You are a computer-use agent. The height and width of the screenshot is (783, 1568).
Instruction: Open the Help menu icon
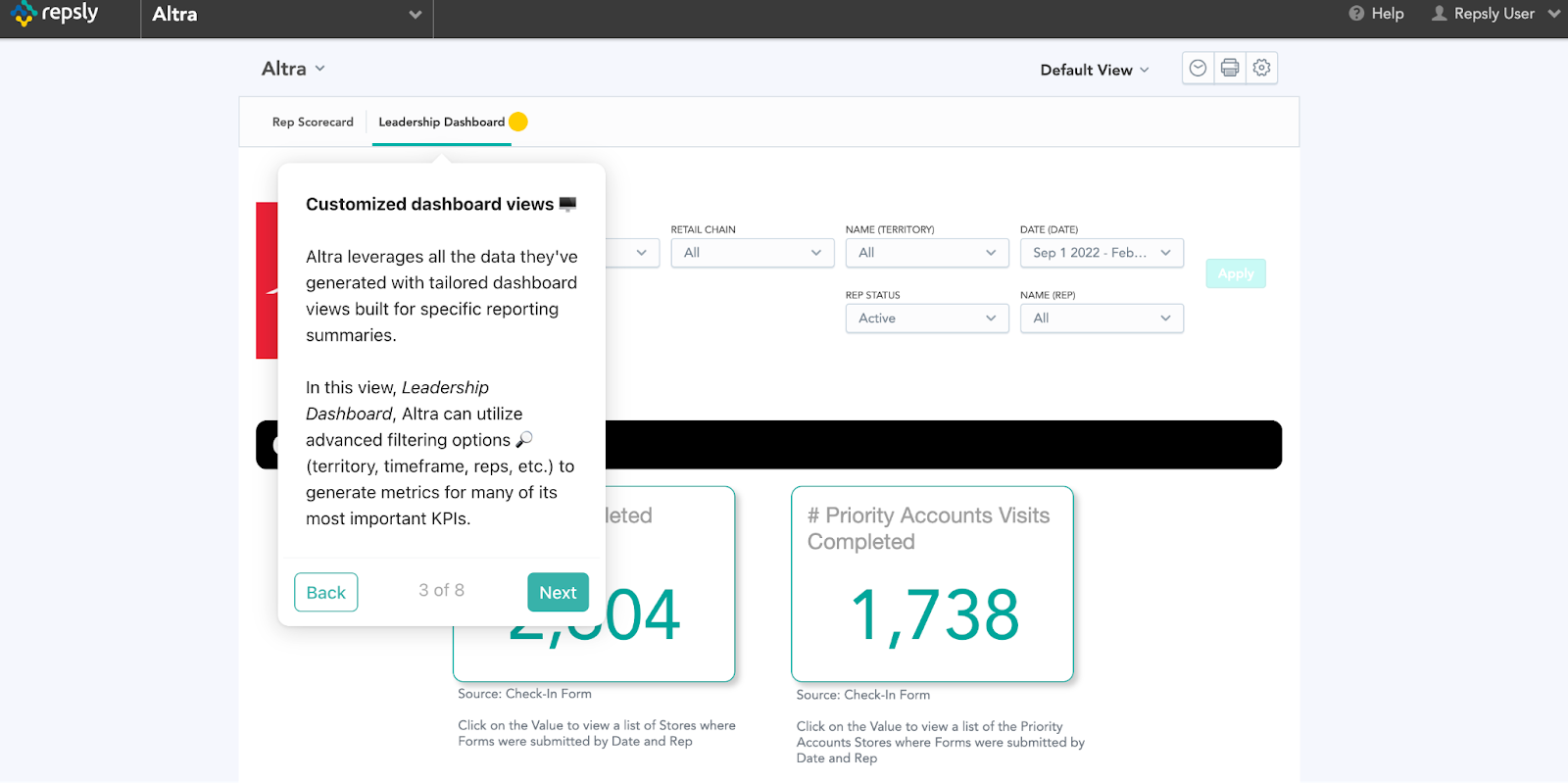[1356, 14]
